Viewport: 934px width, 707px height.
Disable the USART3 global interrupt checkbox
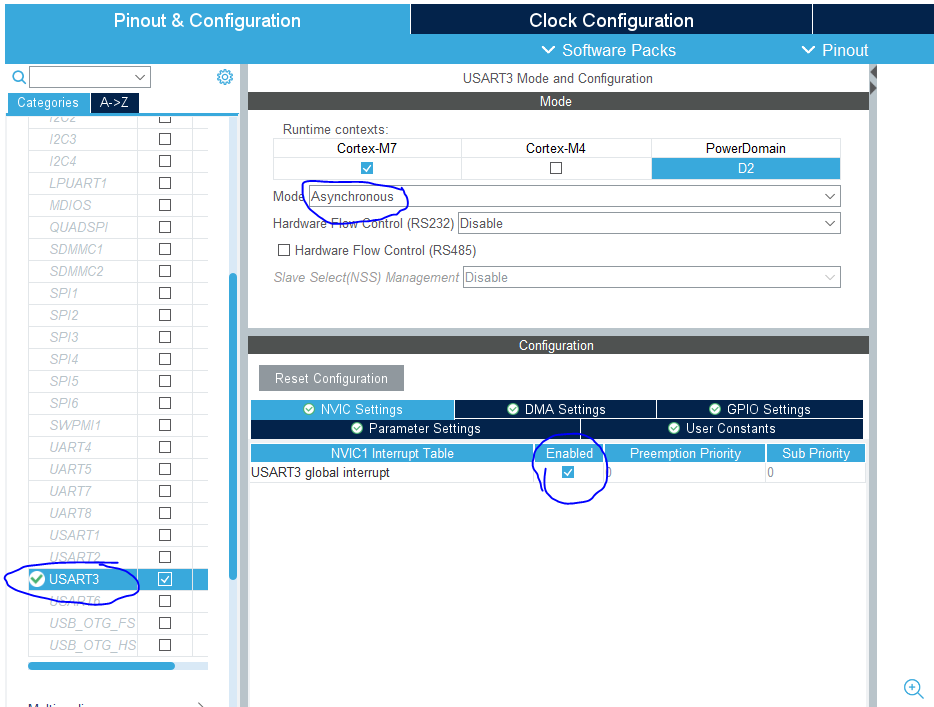pos(568,472)
